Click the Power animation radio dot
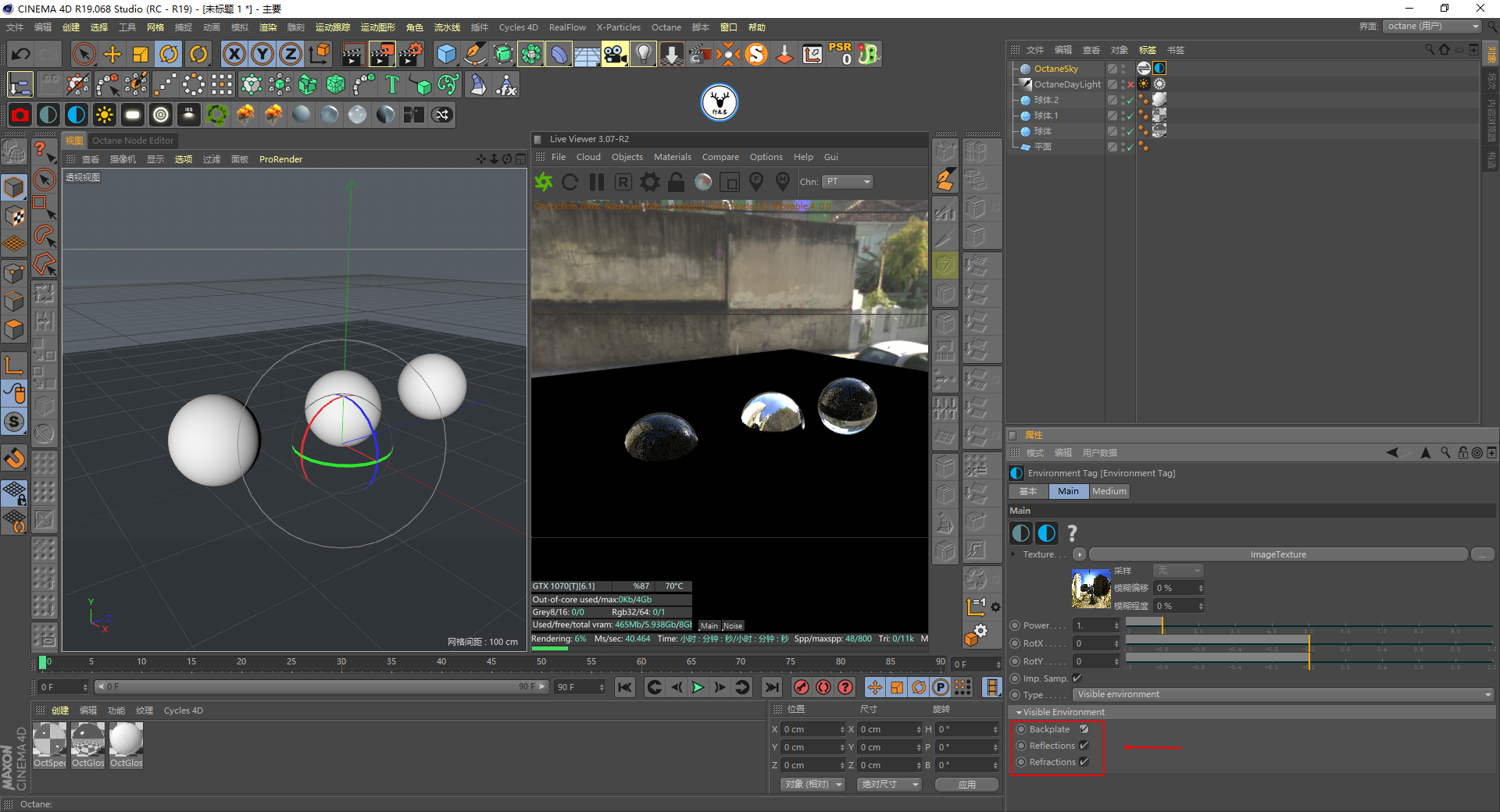 pyautogui.click(x=1015, y=625)
